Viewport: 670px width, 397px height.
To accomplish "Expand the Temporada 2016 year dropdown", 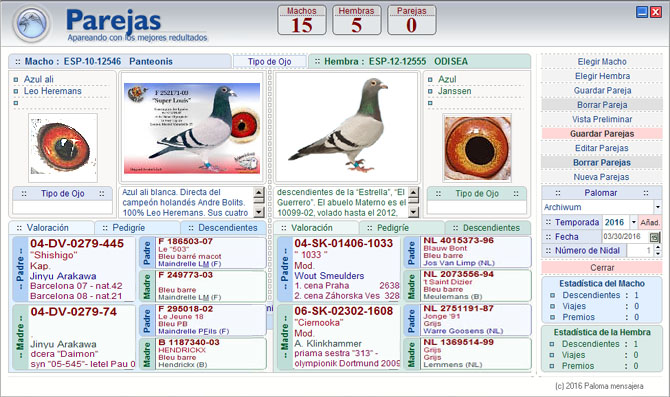I will 634,222.
